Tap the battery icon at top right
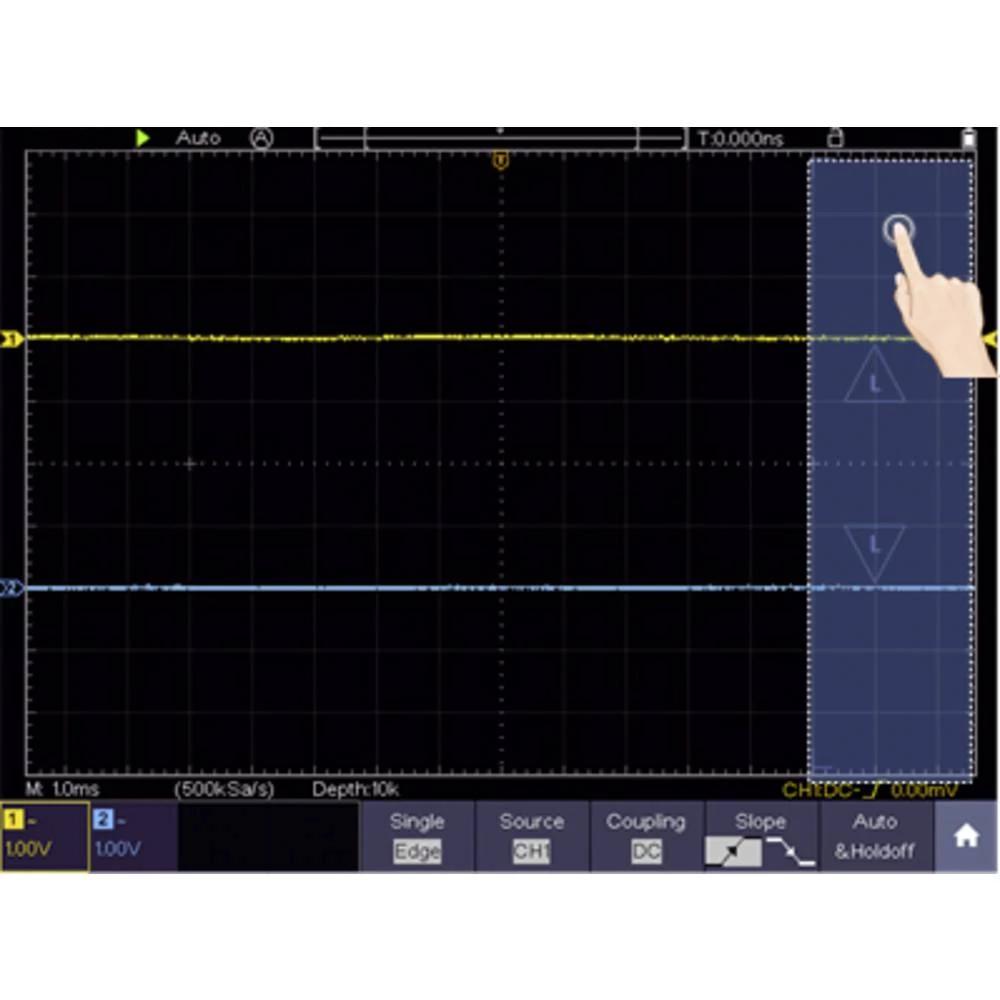The image size is (1000, 1000). point(968,139)
